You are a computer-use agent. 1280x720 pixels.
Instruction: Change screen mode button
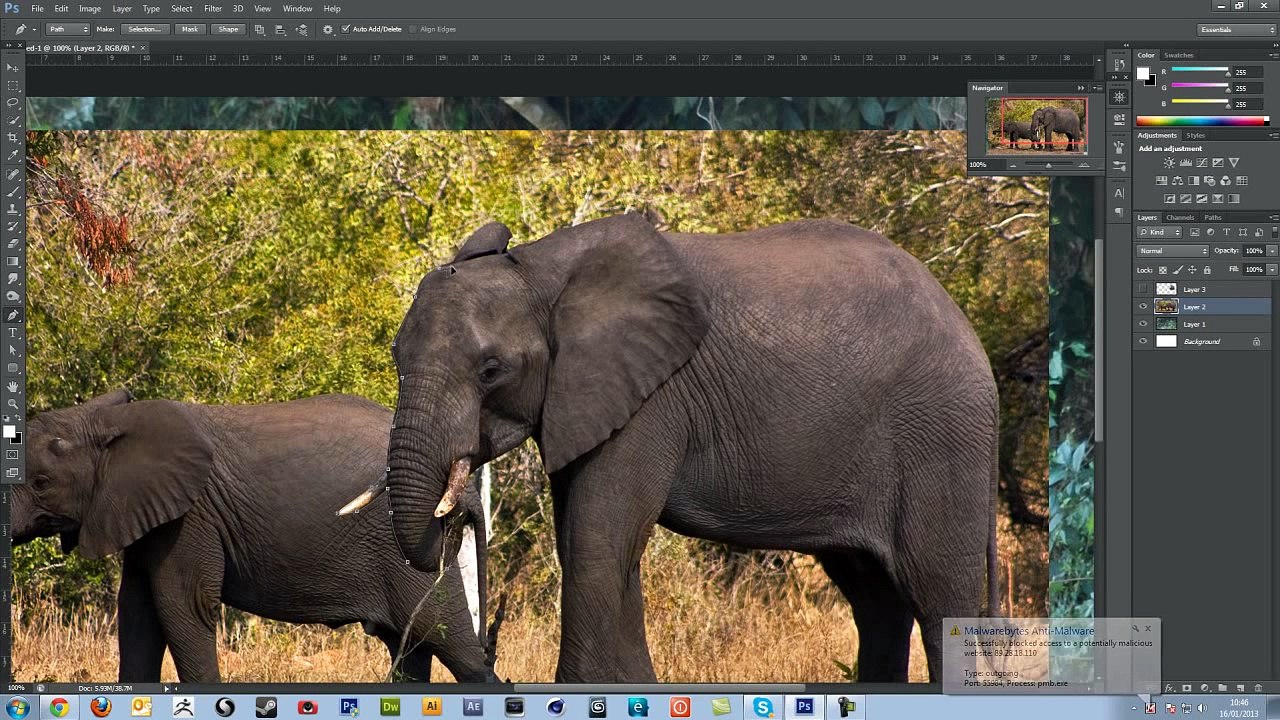tap(13, 473)
